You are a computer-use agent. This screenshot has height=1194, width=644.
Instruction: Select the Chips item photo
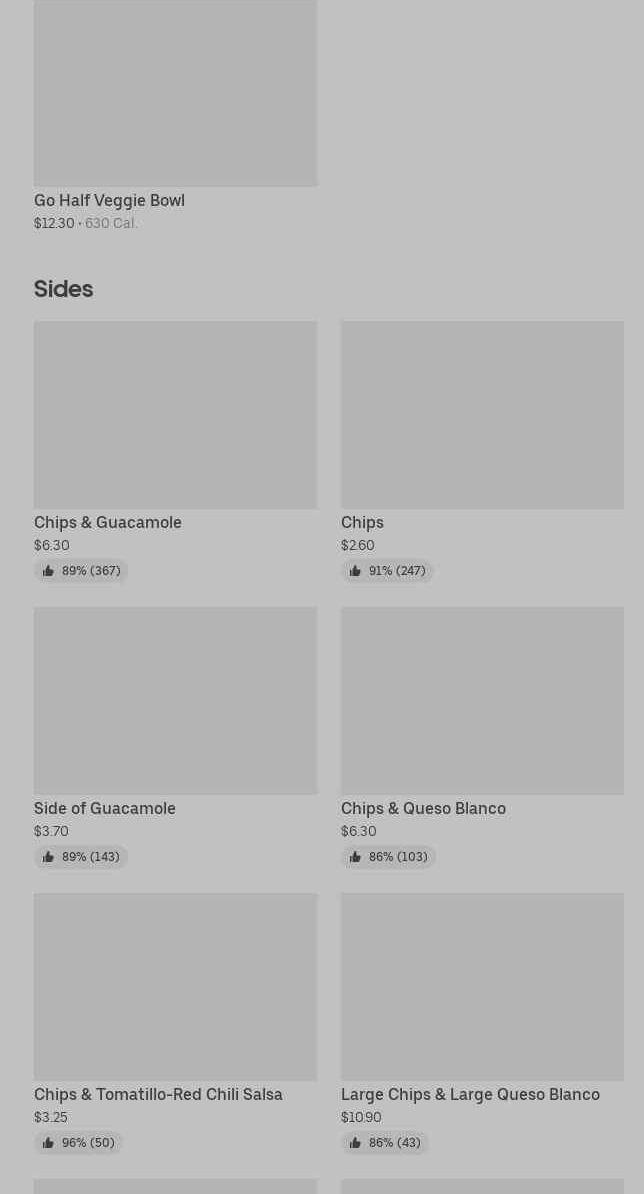(x=482, y=414)
